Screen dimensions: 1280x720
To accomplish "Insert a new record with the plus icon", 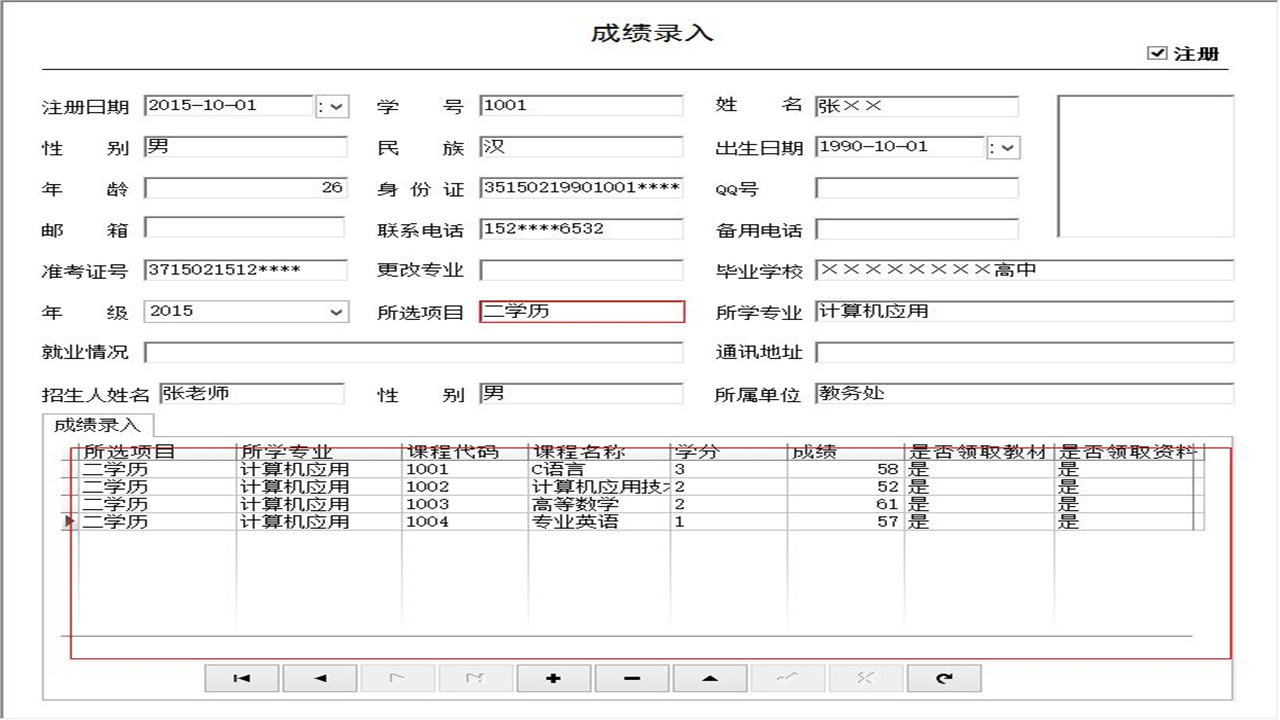I will coord(552,677).
